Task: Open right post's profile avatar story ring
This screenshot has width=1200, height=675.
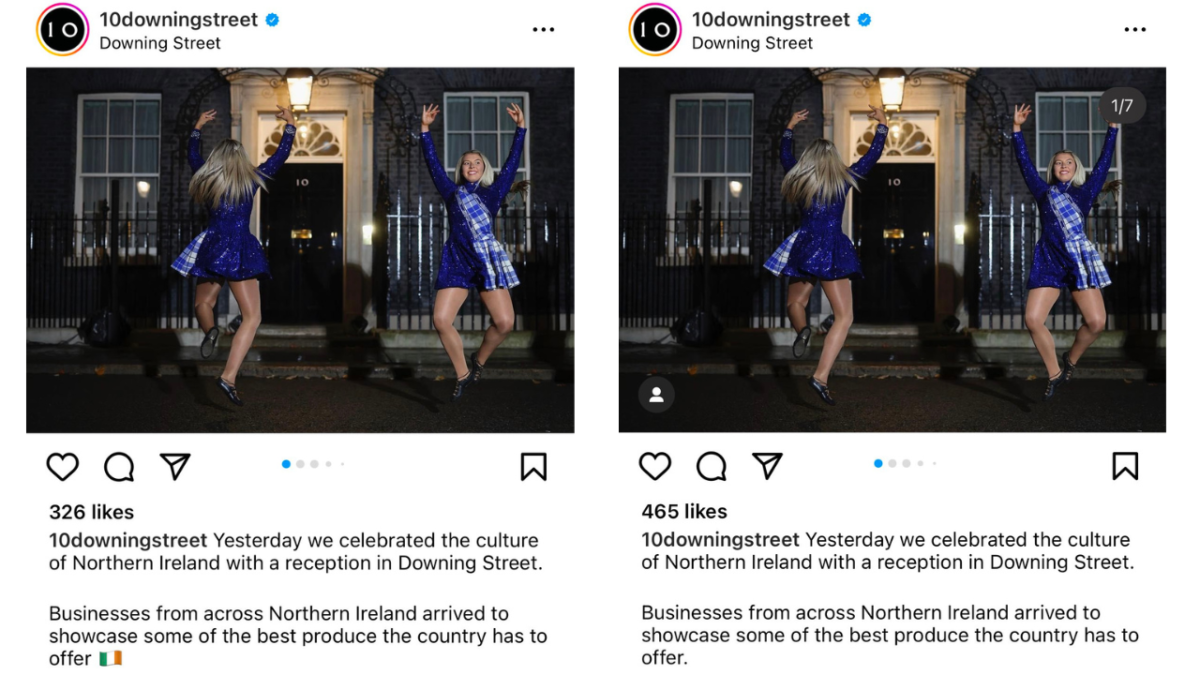Action: tap(655, 30)
